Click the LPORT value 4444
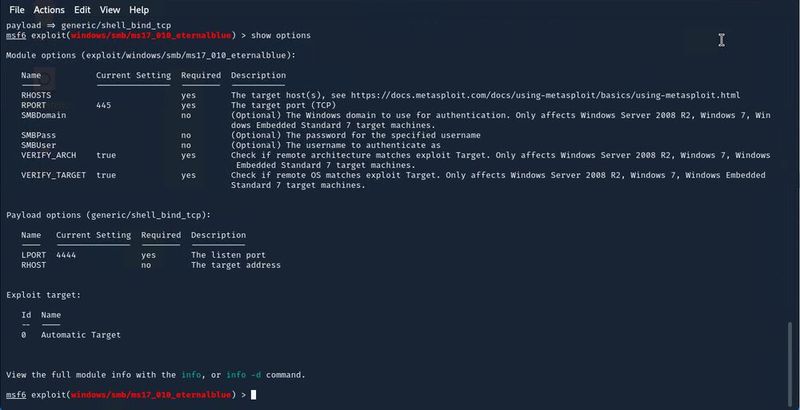The width and height of the screenshot is (800, 410). [66, 255]
